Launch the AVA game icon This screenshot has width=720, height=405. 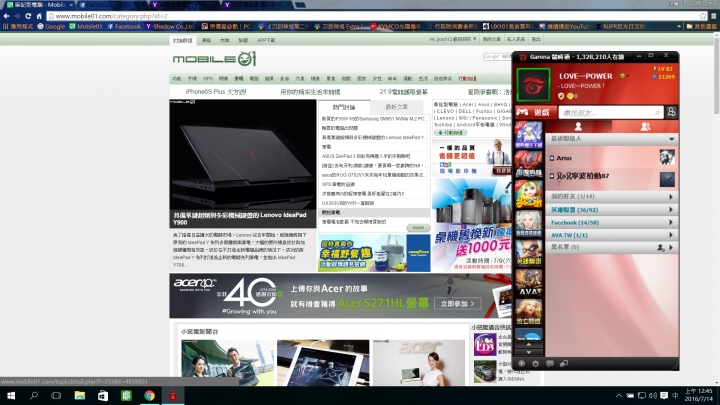(x=529, y=282)
